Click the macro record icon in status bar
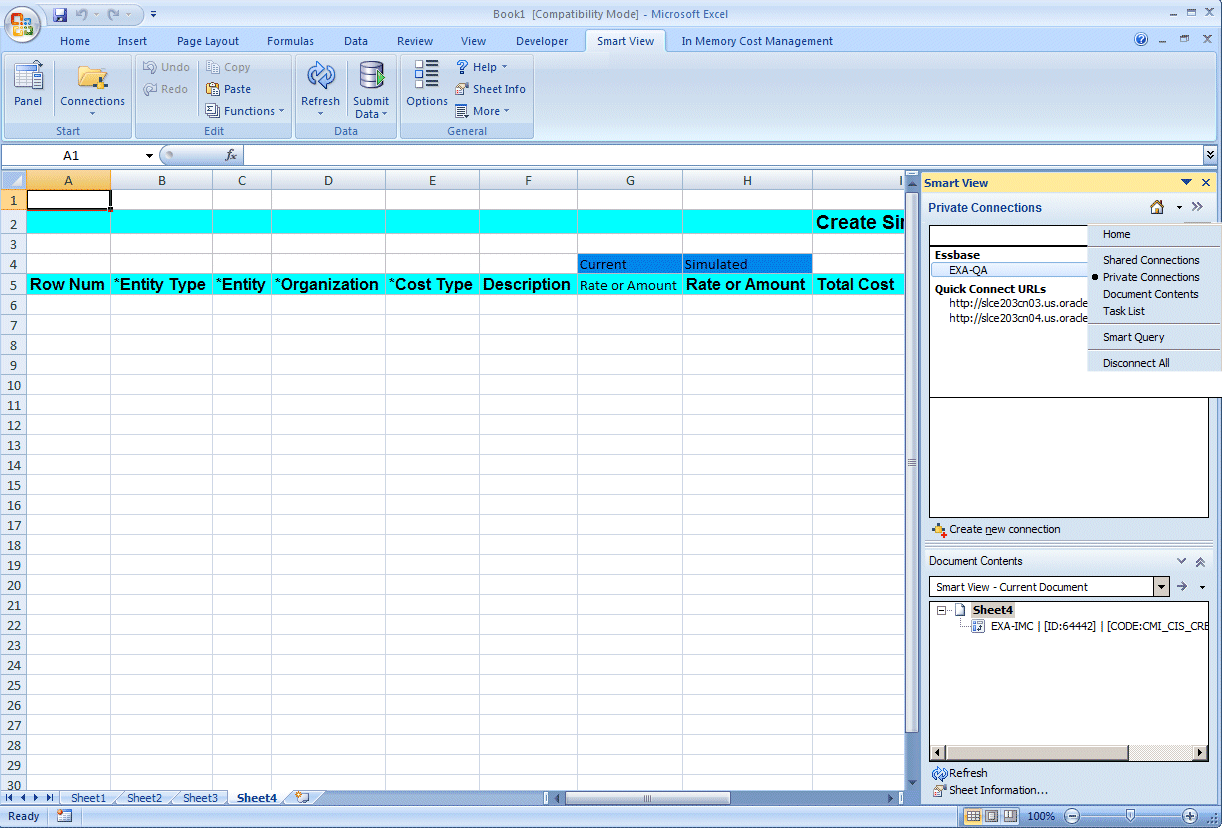Screen dimensions: 1222x828 [x=64, y=816]
